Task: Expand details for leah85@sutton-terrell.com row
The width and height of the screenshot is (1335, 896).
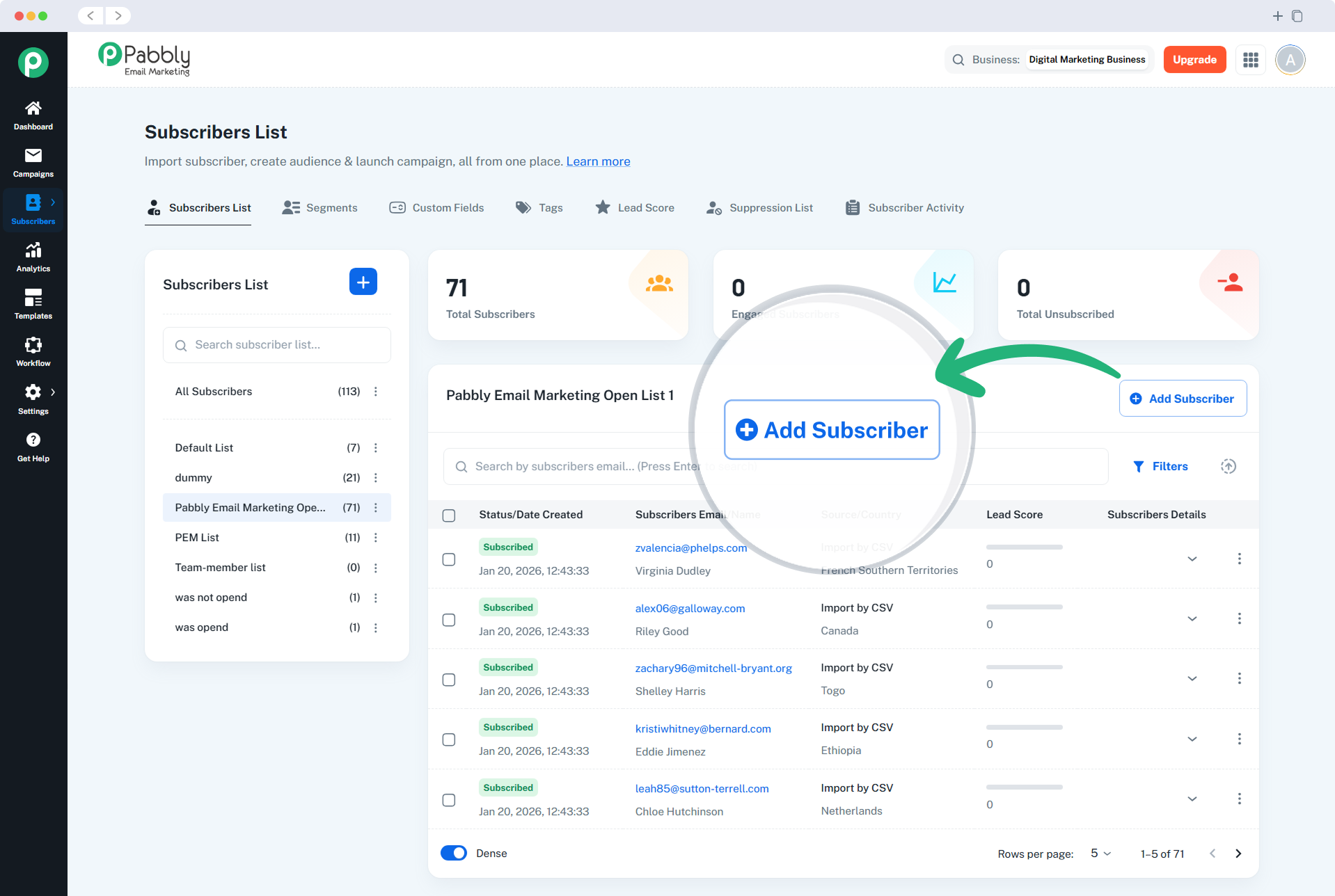Action: pyautogui.click(x=1192, y=799)
